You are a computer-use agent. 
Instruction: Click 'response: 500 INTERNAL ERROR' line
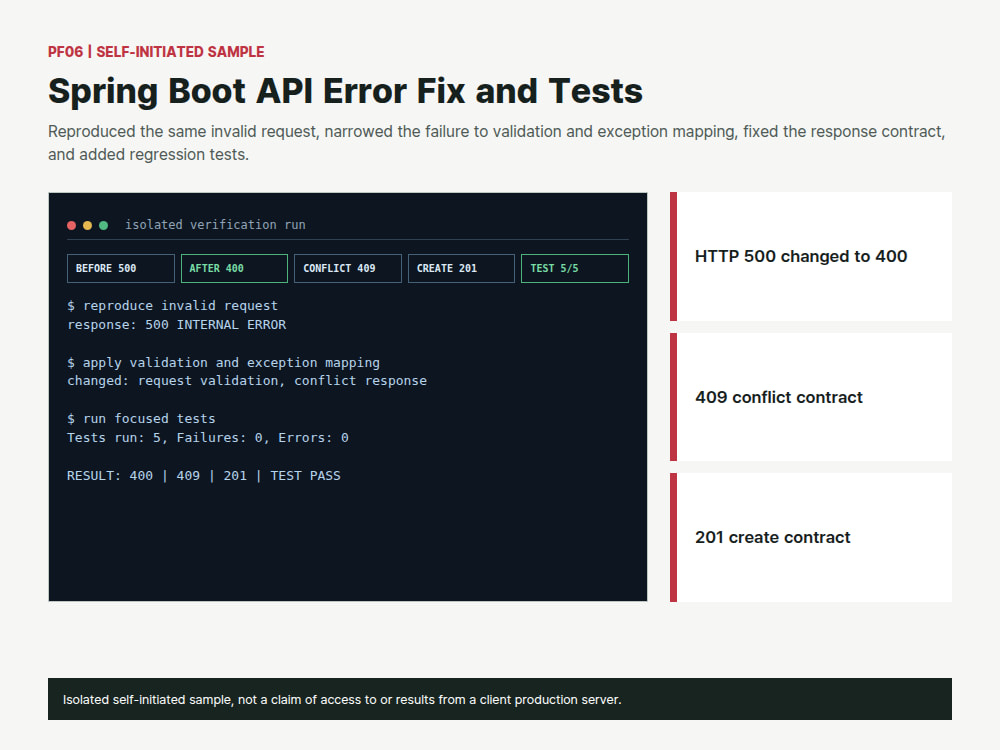tap(177, 325)
